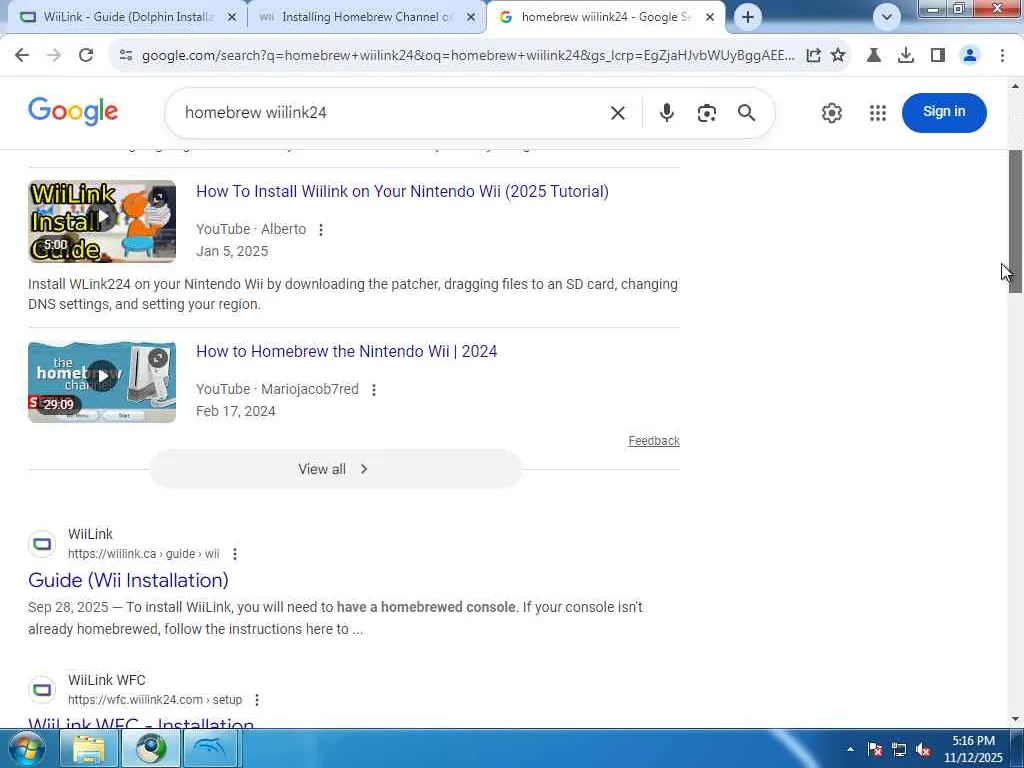
Task: Click the Action Center flag tray icon
Action: pos(875,749)
